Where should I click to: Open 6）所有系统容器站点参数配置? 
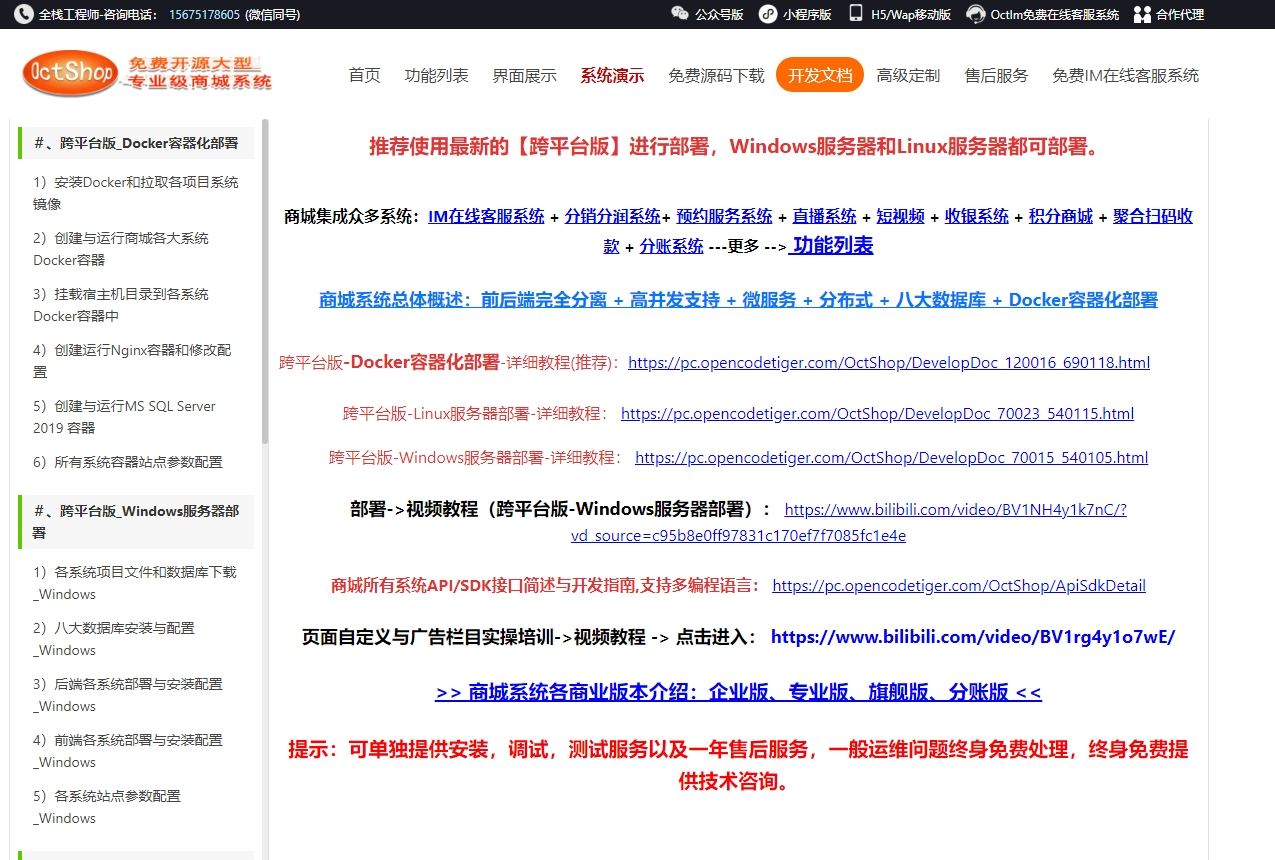(128, 462)
